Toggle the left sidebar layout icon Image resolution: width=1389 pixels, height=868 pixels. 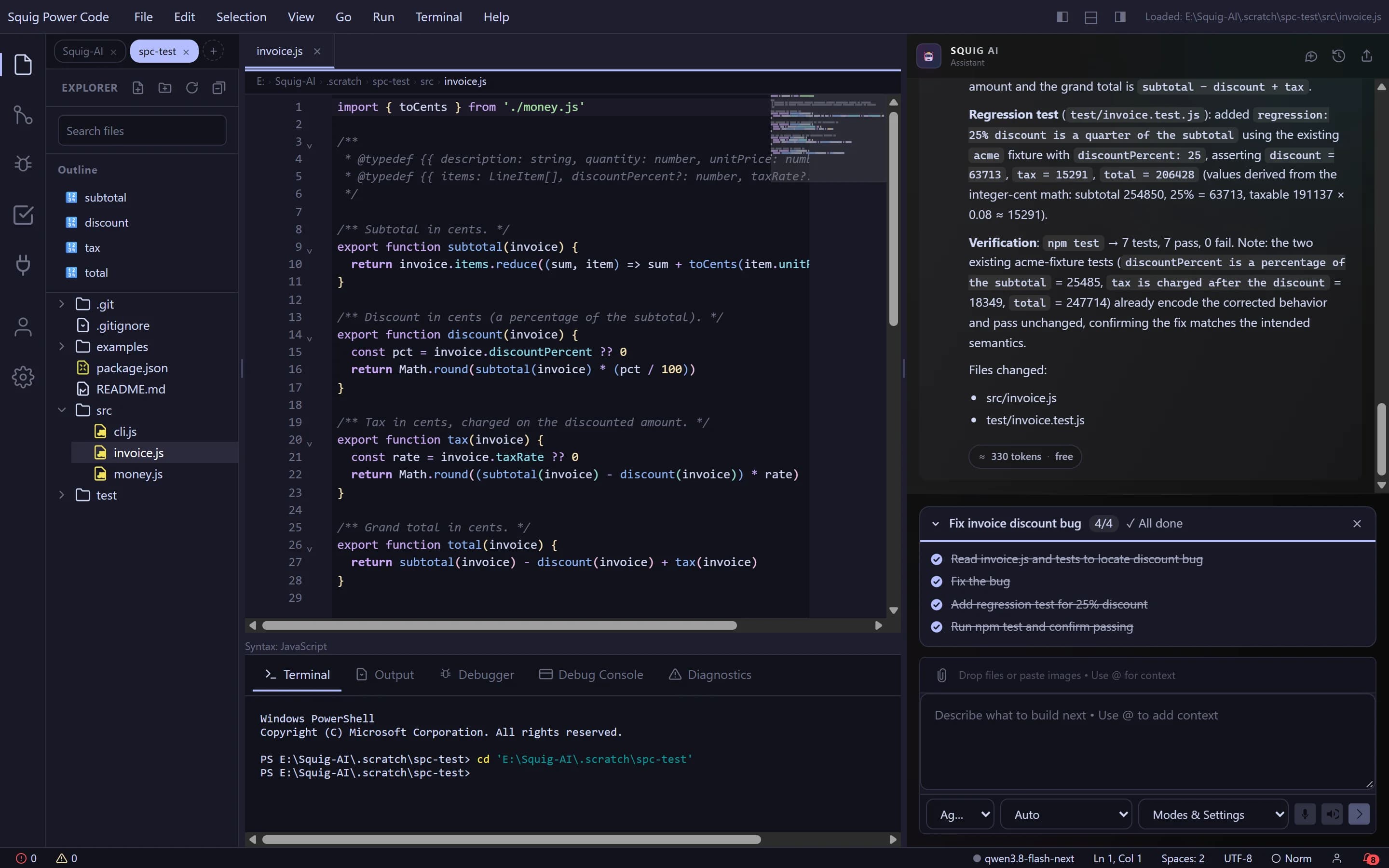coord(1062,17)
